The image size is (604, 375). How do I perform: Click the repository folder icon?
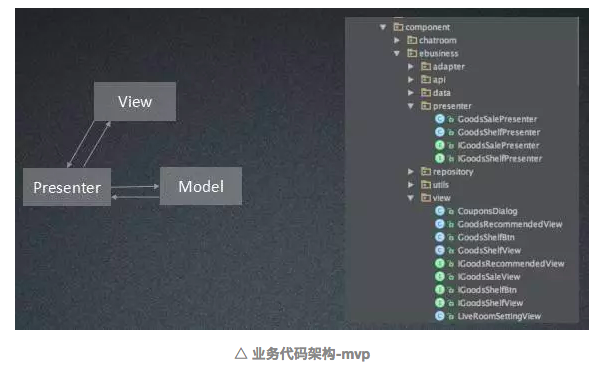click(x=426, y=171)
